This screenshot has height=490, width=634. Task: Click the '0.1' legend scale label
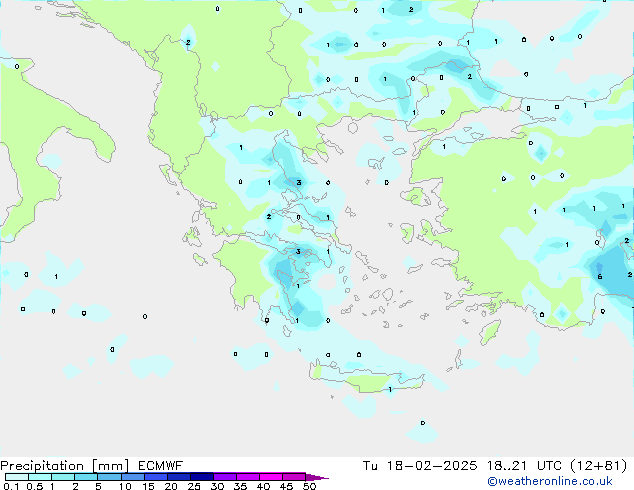click(x=11, y=486)
